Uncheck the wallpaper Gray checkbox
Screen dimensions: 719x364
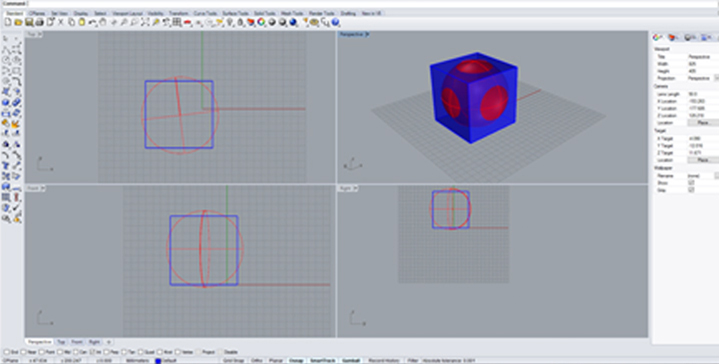pos(691,189)
